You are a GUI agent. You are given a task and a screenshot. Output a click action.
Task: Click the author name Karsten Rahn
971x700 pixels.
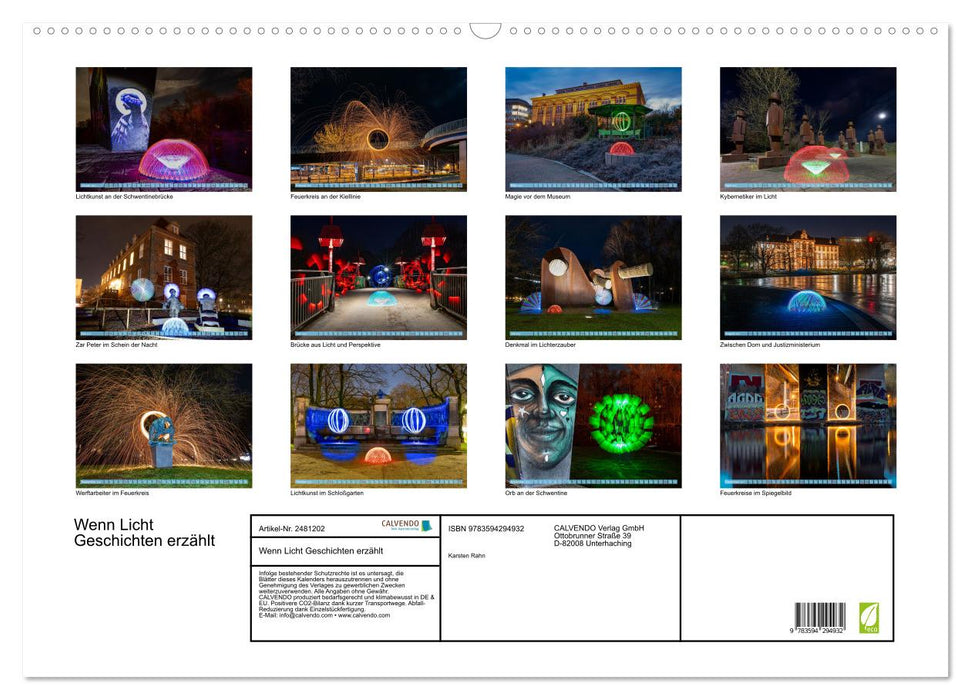click(466, 556)
